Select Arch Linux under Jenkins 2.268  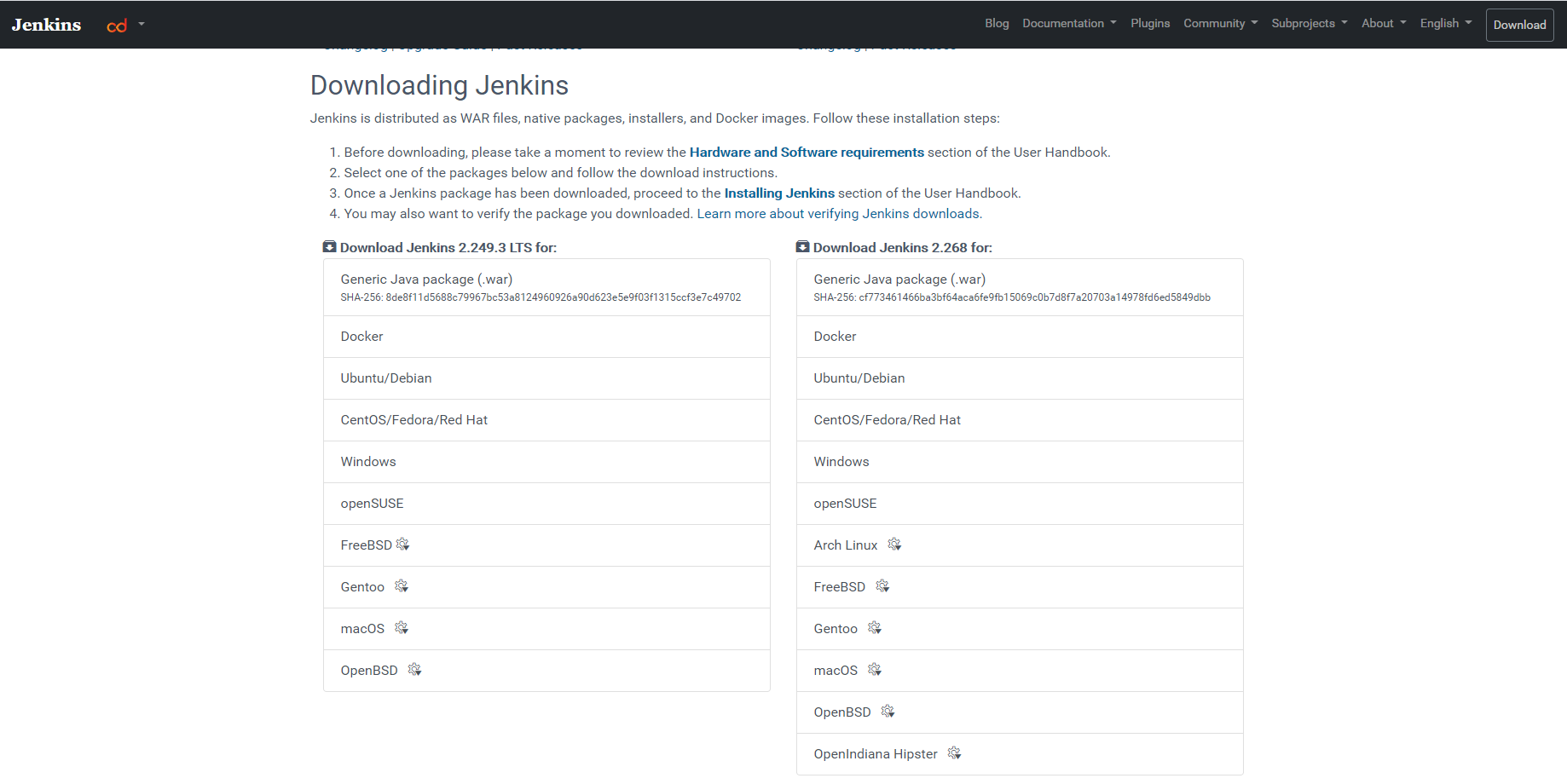(1020, 545)
